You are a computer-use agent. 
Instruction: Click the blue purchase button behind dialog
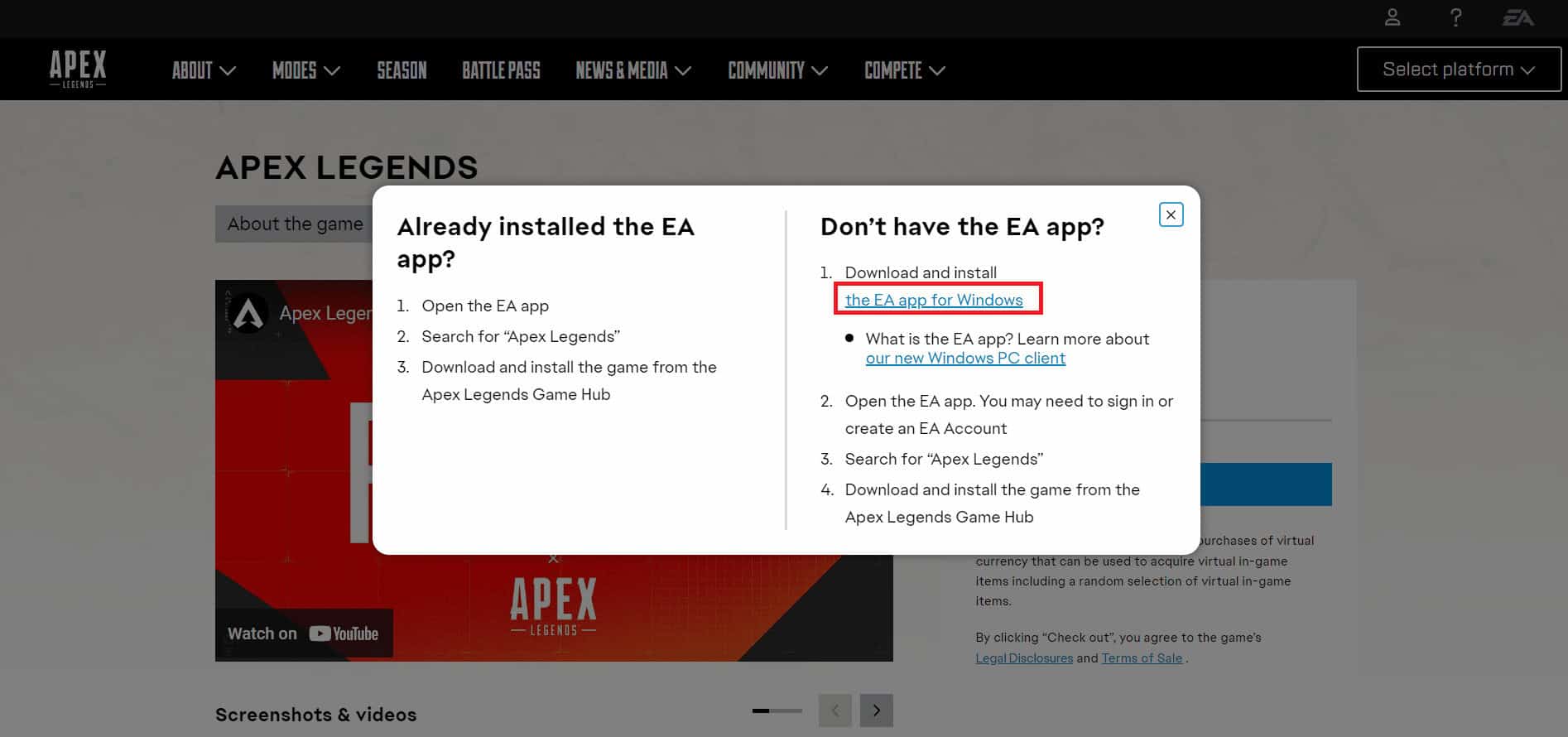click(1266, 484)
